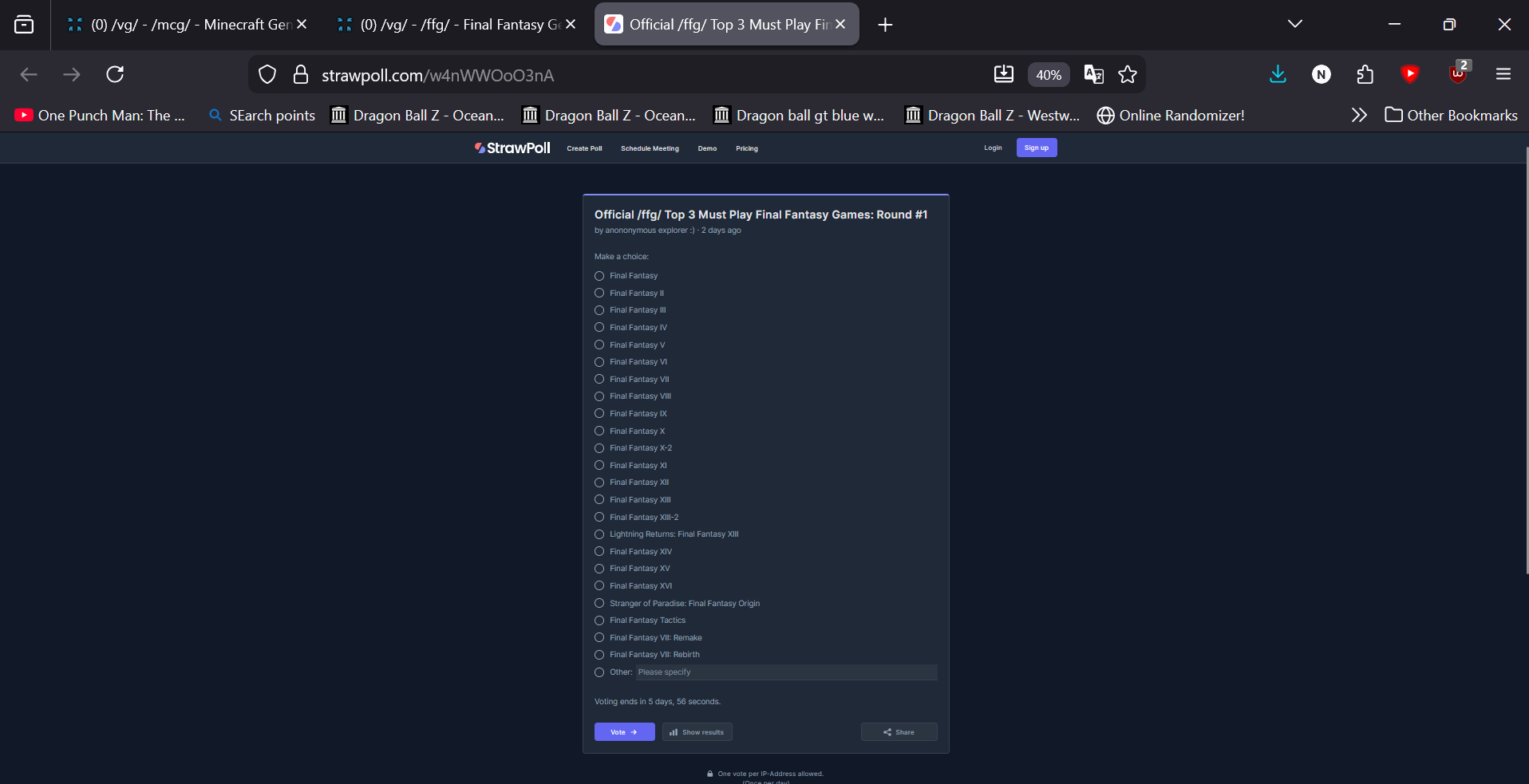
Task: Open the Demo menu item
Action: [707, 148]
